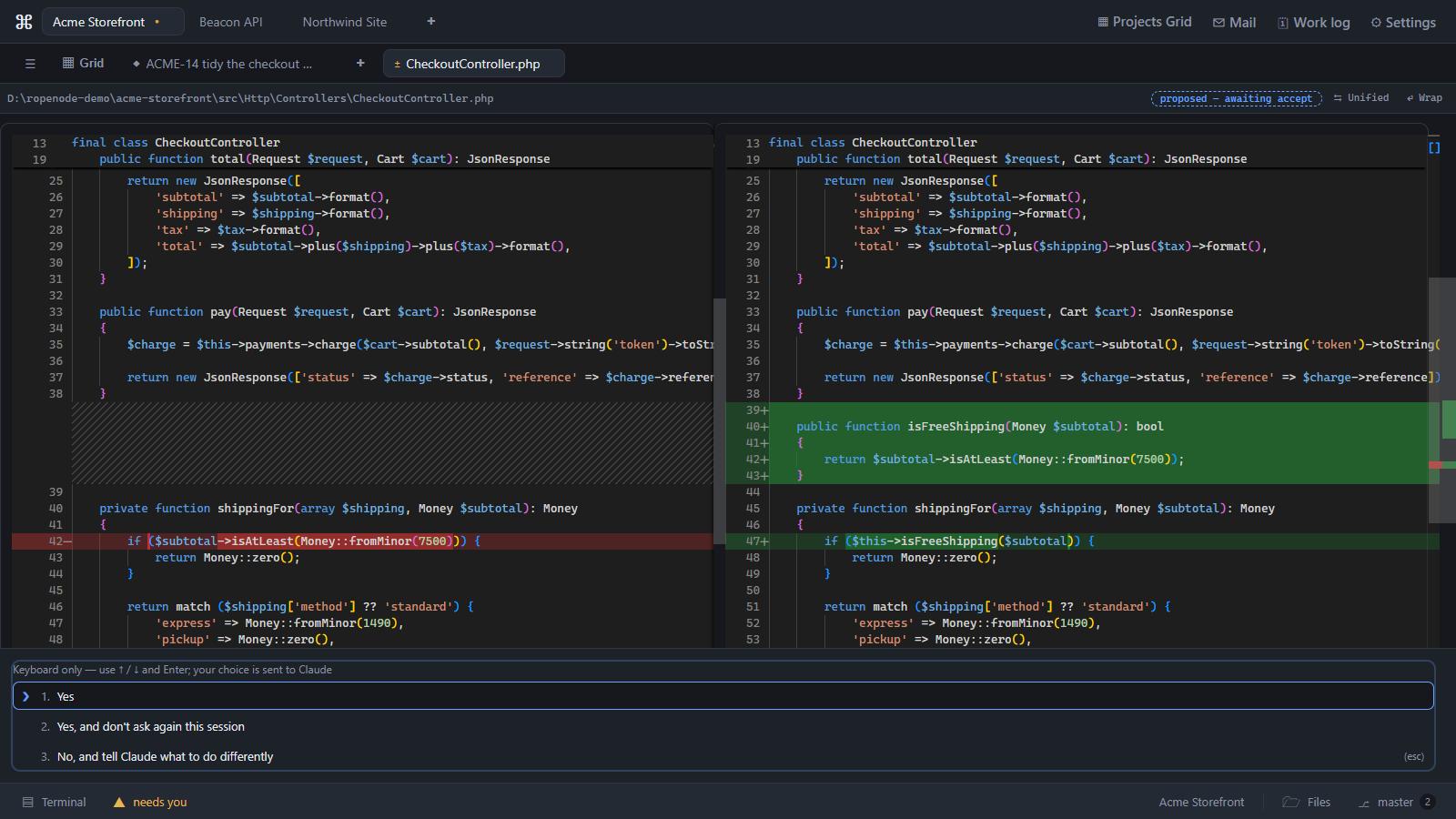Add a new session tab beside ACME-14
The image size is (1456, 819).
360,63
